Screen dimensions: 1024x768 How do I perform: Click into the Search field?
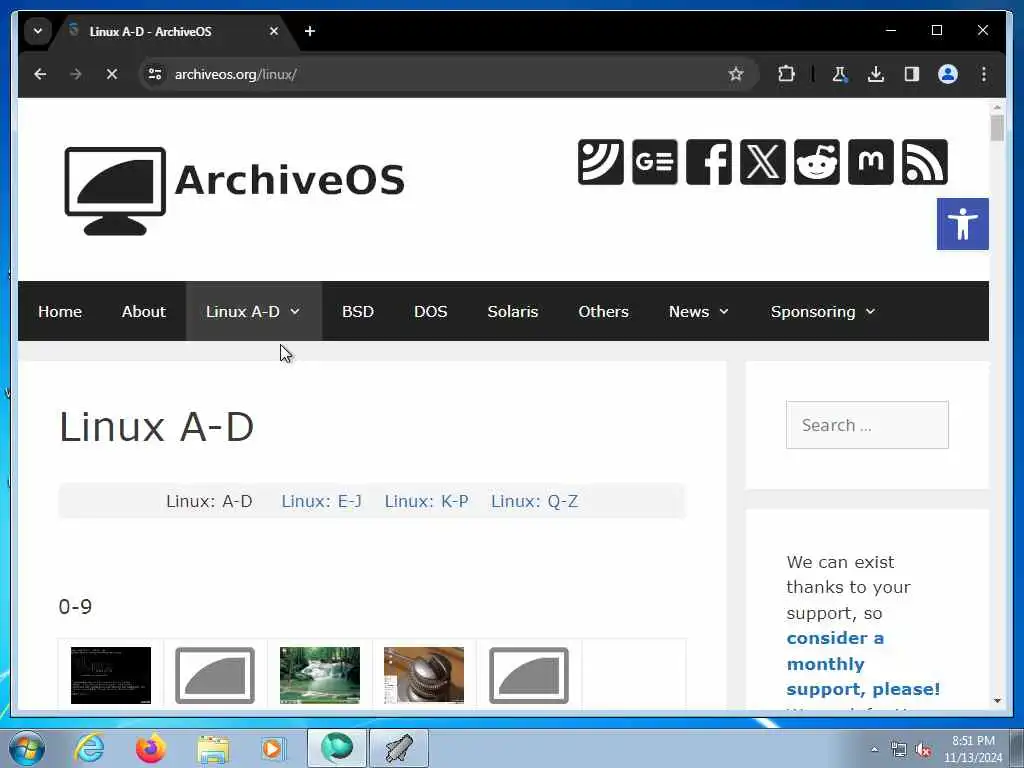coord(867,425)
